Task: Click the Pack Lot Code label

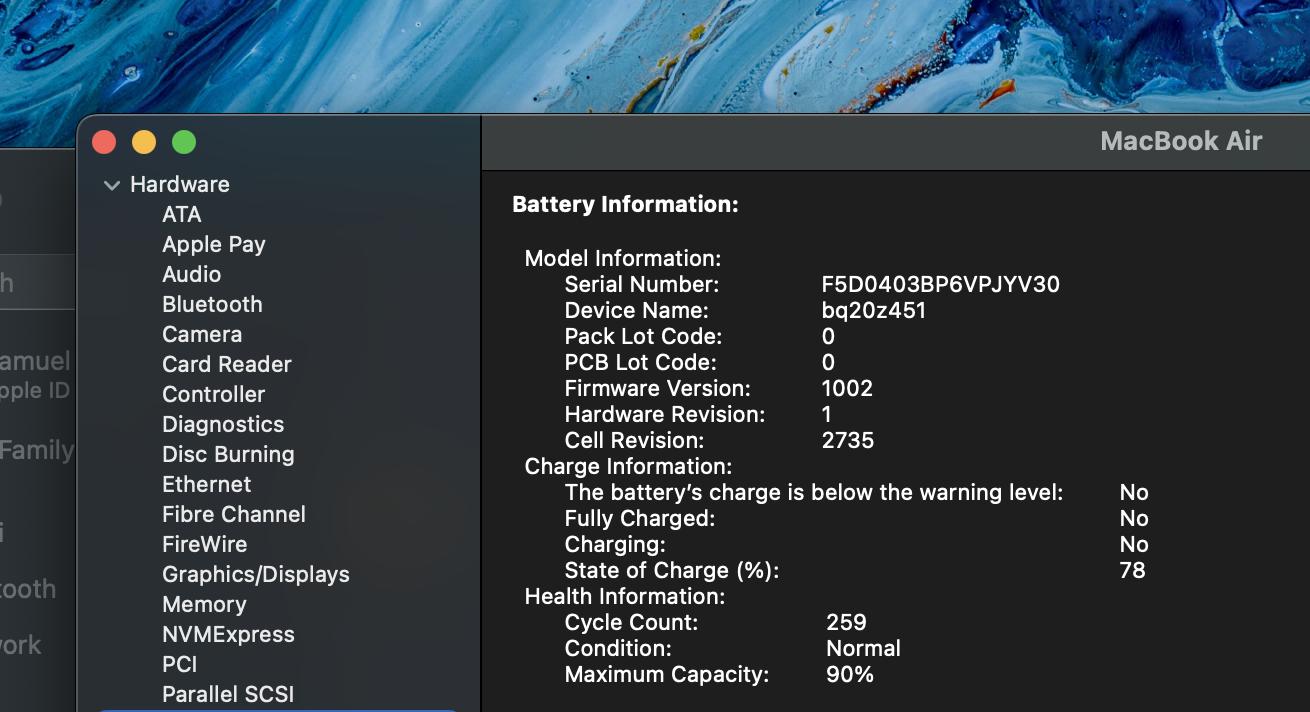Action: coord(643,336)
